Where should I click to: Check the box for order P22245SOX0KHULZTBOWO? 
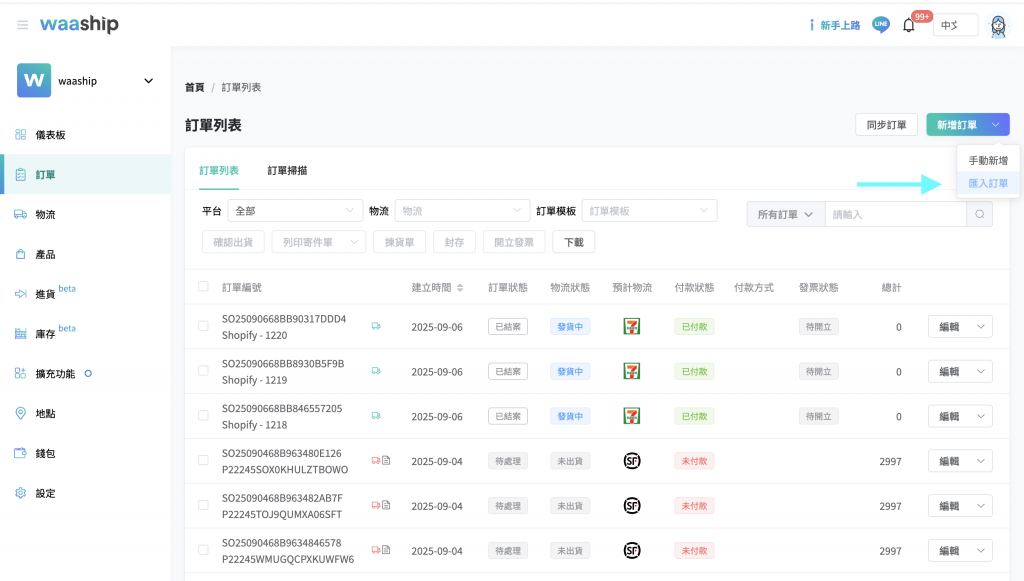coord(204,461)
